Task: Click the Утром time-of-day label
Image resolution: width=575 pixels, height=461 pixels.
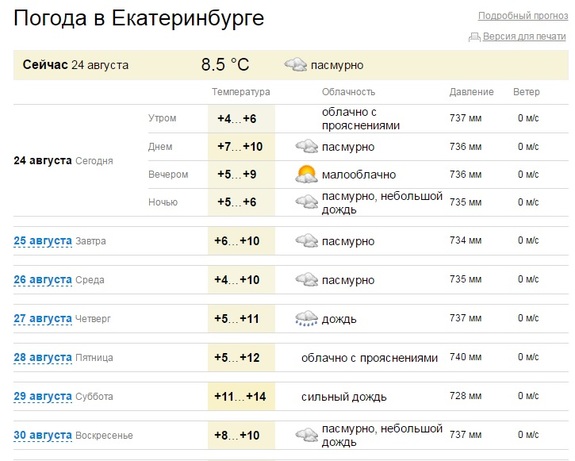Action: coord(162,118)
